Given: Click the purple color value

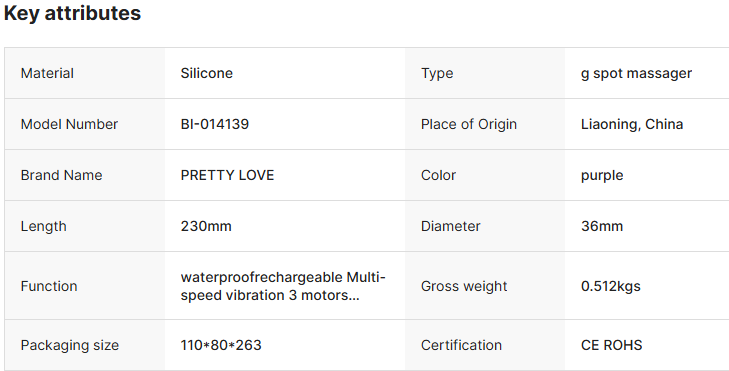Looking at the screenshot, I should pyautogui.click(x=602, y=176).
